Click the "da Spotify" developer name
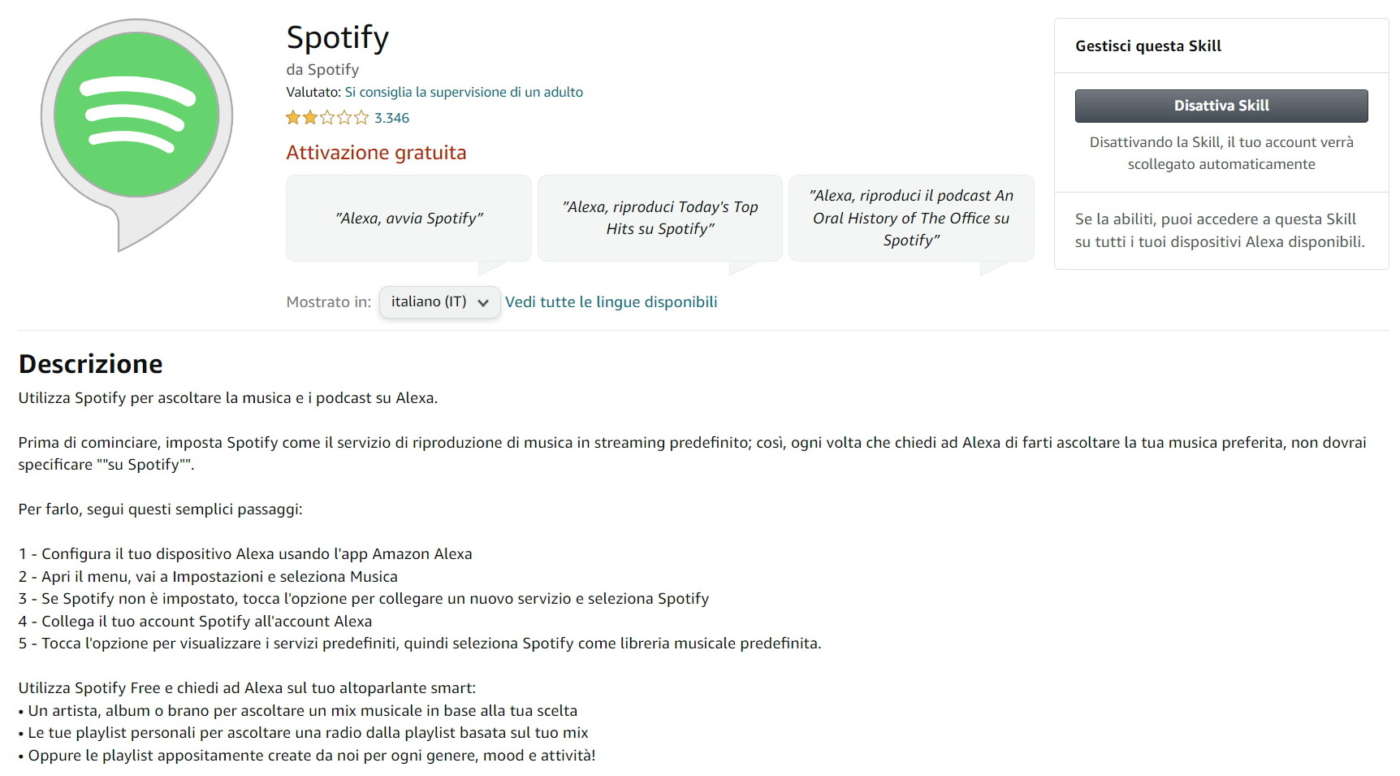This screenshot has width=1400, height=776. pyautogui.click(x=322, y=70)
